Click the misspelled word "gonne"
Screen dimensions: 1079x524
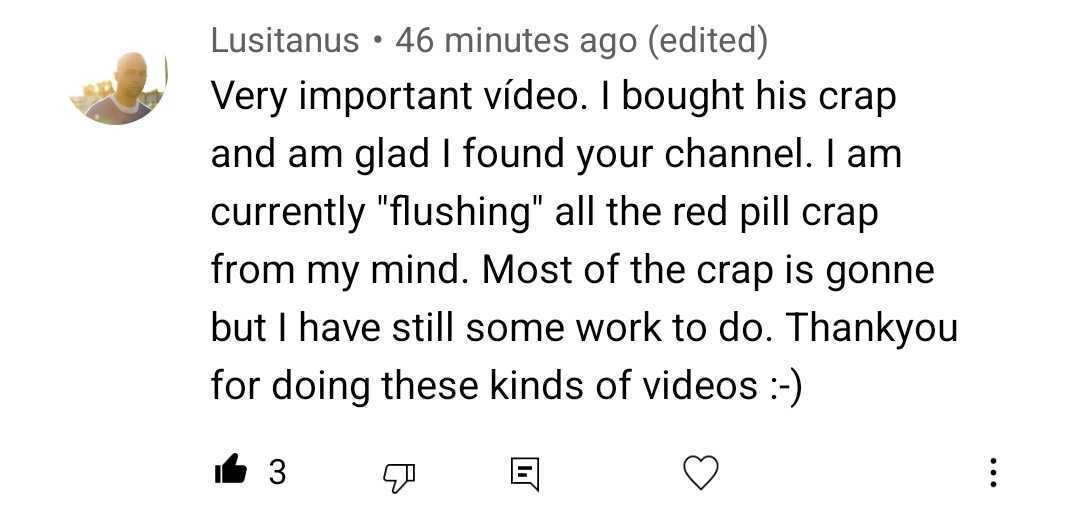880,270
